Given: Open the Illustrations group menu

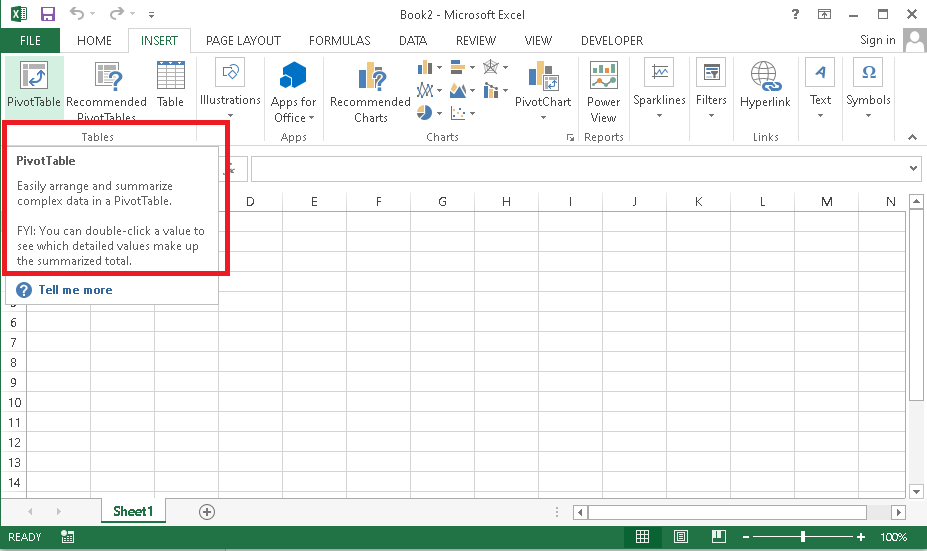Looking at the screenshot, I should 230,88.
